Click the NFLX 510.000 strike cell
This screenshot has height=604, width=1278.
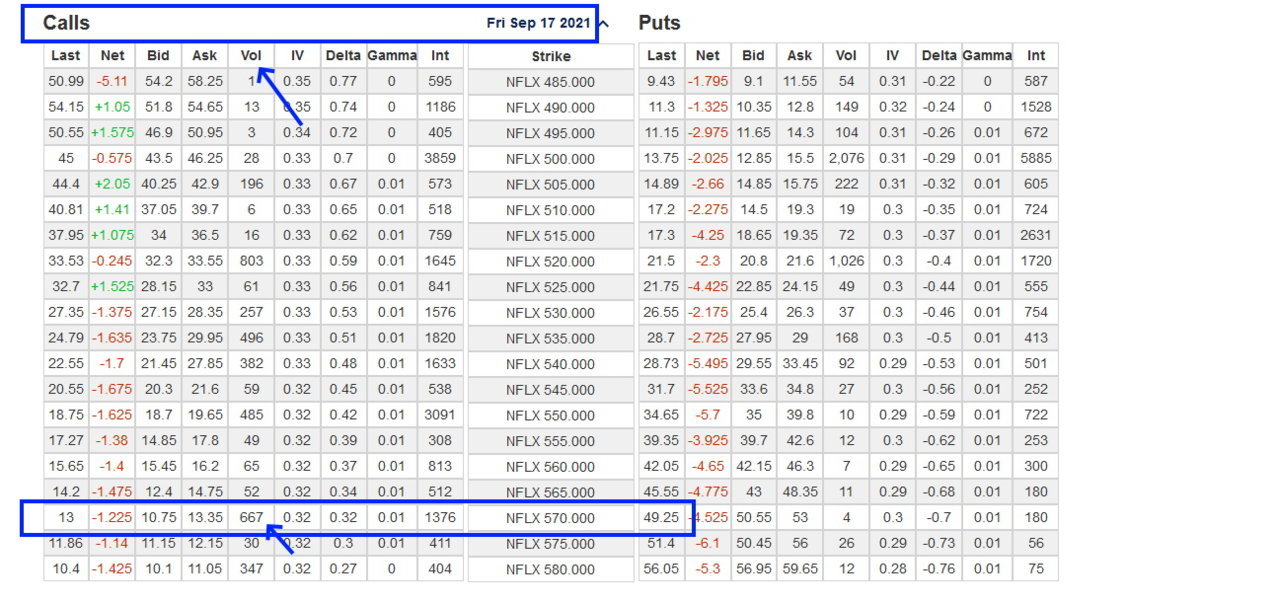pos(551,210)
